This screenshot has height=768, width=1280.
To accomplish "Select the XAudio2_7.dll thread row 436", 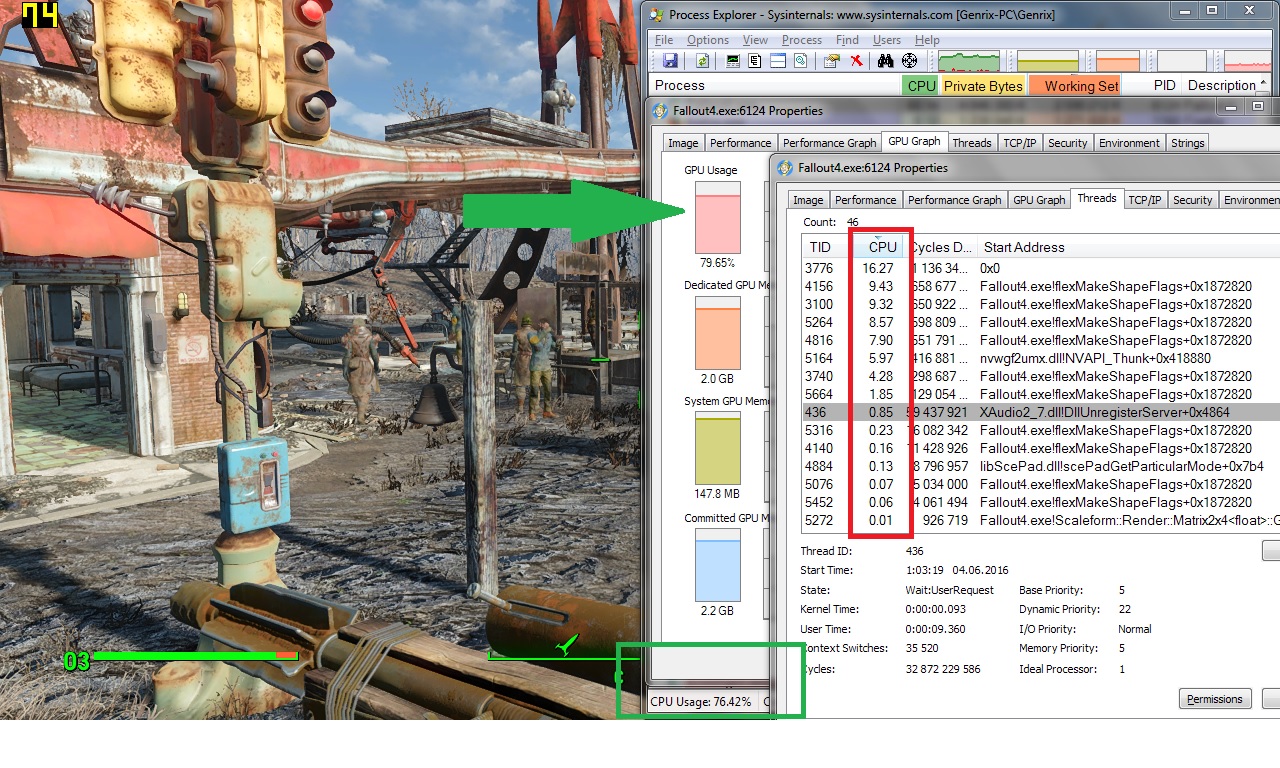I will click(x=1041, y=412).
